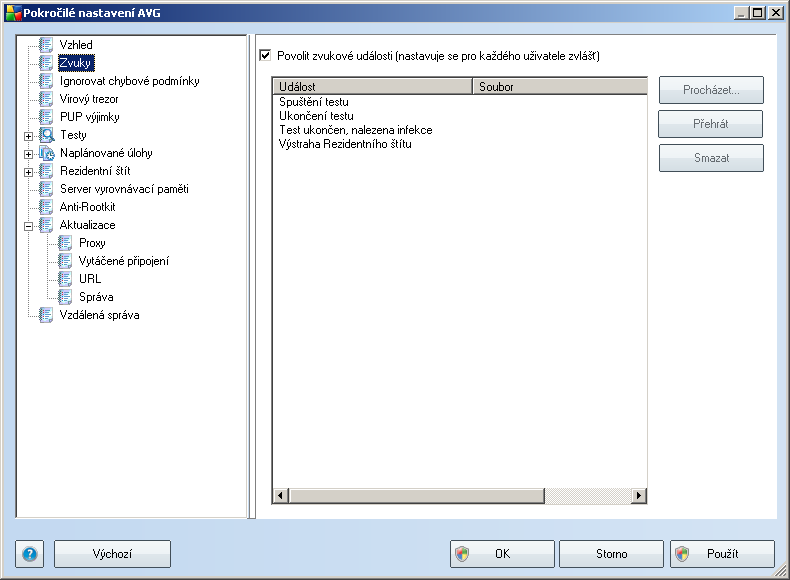Click the list's right scroll arrow
The height and width of the screenshot is (580, 790).
[639, 496]
